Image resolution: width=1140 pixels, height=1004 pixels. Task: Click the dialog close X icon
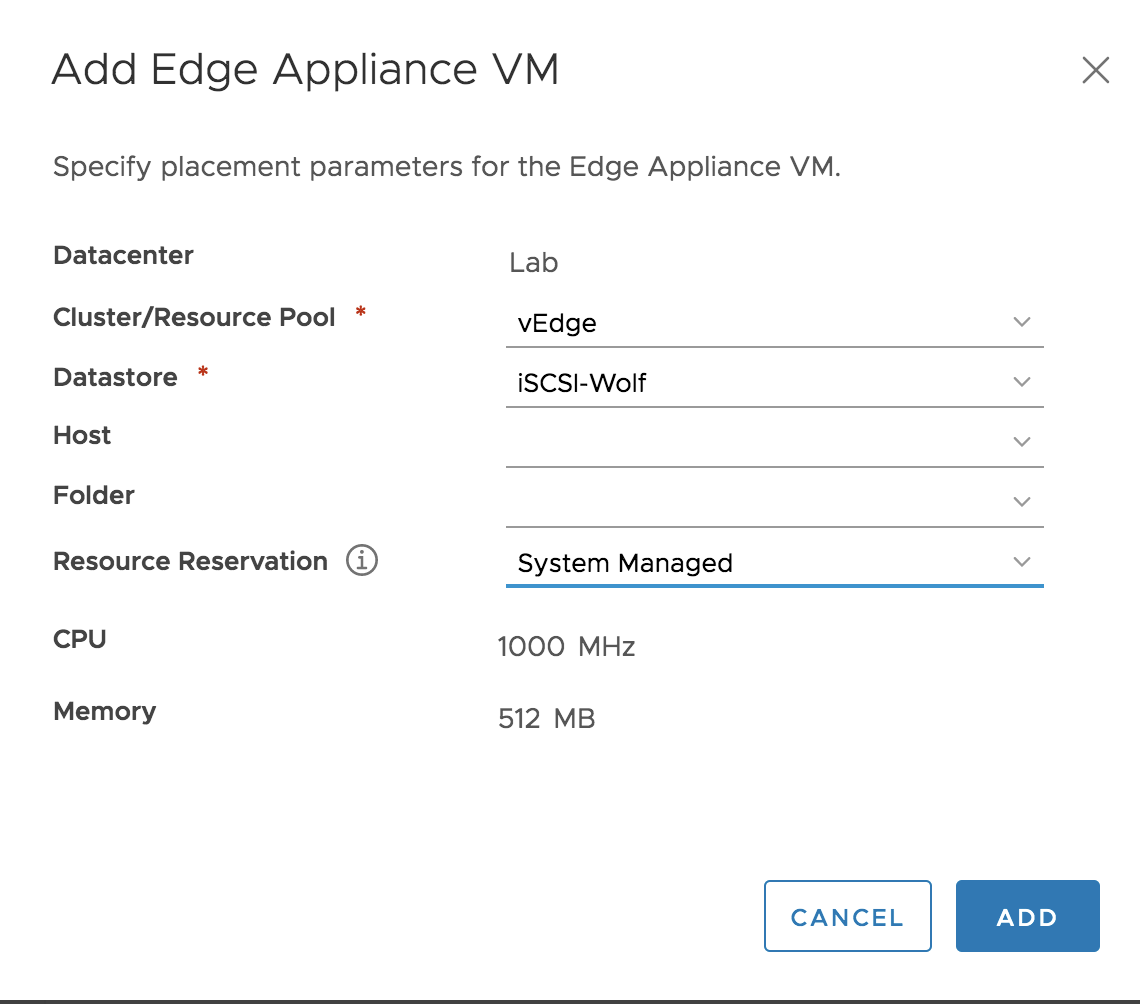pyautogui.click(x=1096, y=70)
